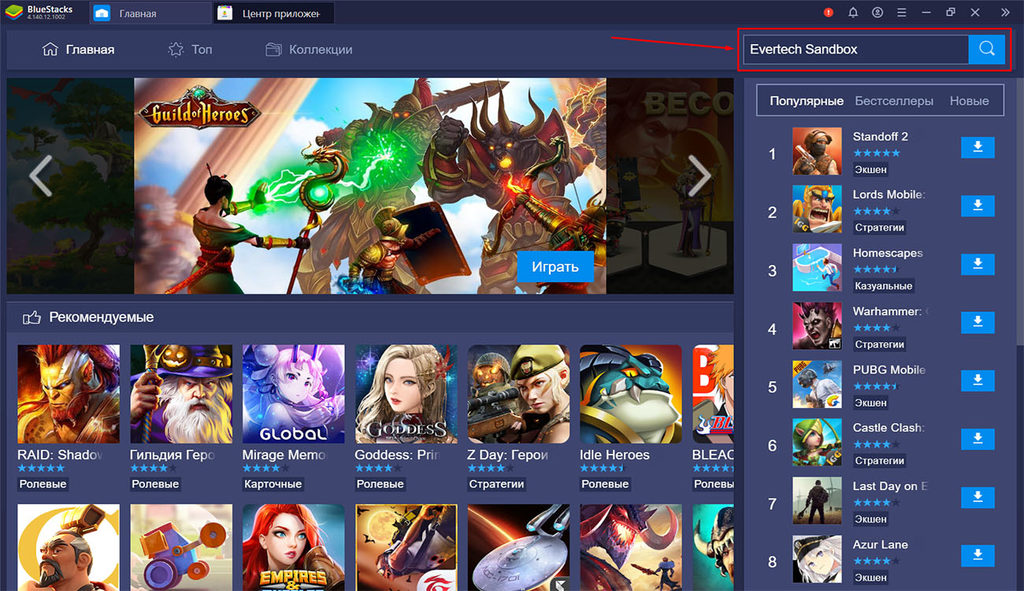Viewport: 1024px width, 591px height.
Task: Open the red alert notification icon
Action: point(828,12)
